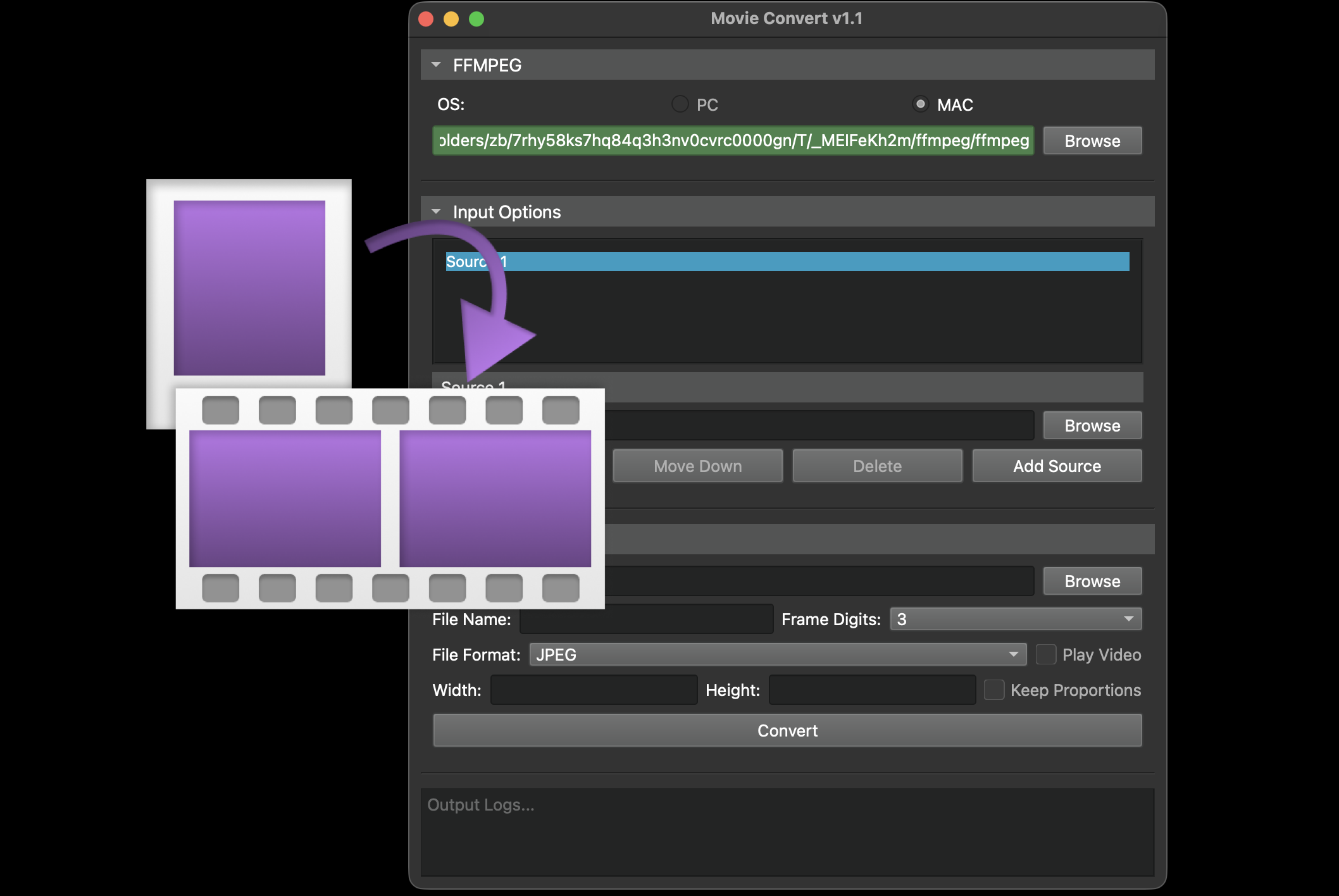Collapse the FFMPEG section
The width and height of the screenshot is (1339, 896).
[436, 65]
